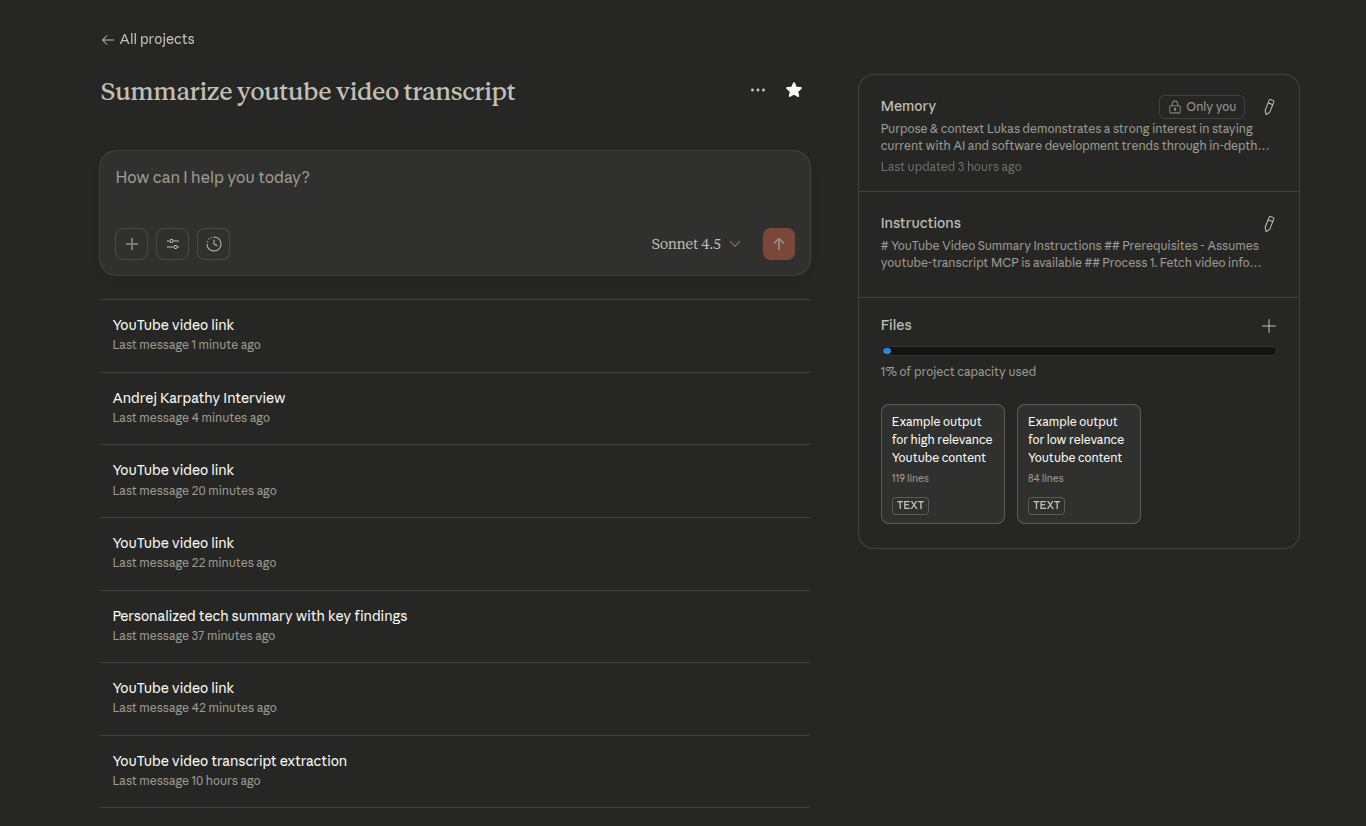Open 'Personalized tech summary with key findings' chat

coord(260,616)
